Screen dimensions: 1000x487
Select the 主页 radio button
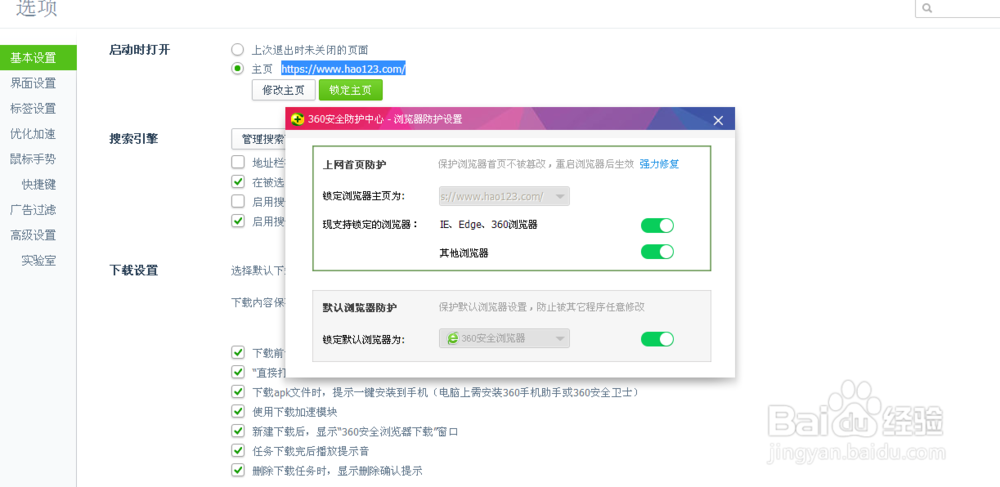point(237,68)
